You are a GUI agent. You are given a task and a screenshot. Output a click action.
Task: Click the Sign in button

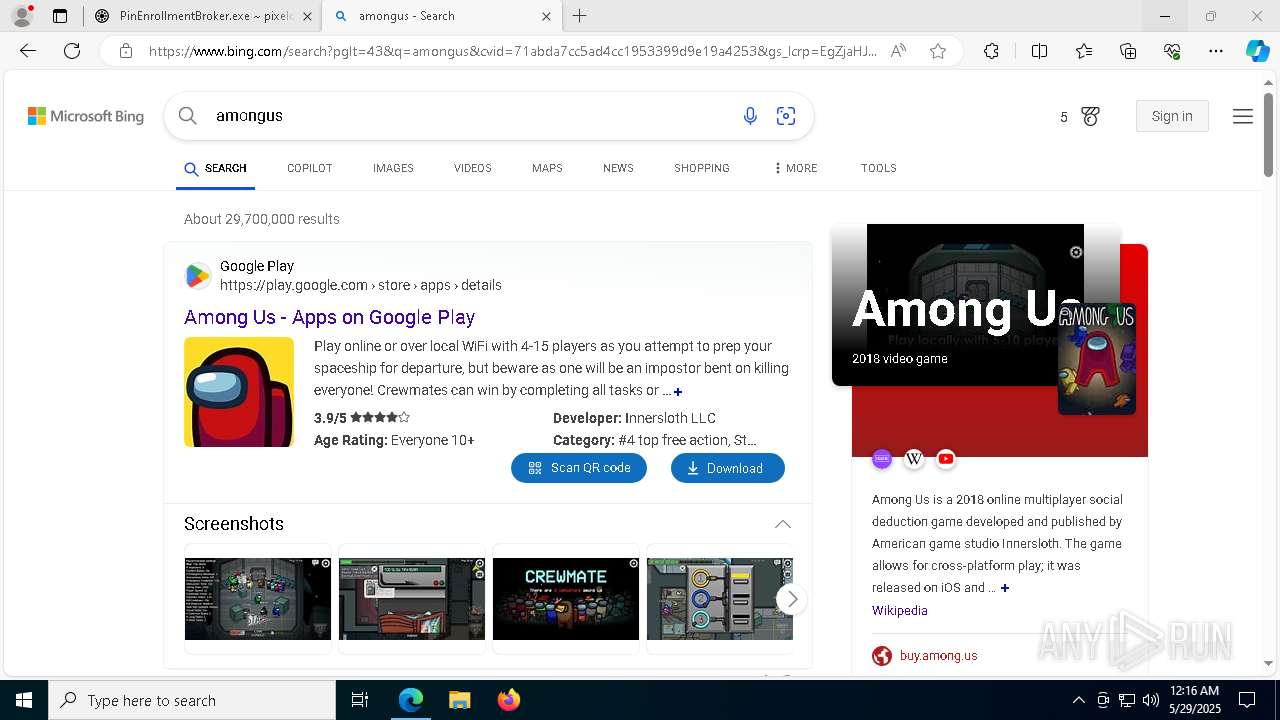pos(1172,116)
